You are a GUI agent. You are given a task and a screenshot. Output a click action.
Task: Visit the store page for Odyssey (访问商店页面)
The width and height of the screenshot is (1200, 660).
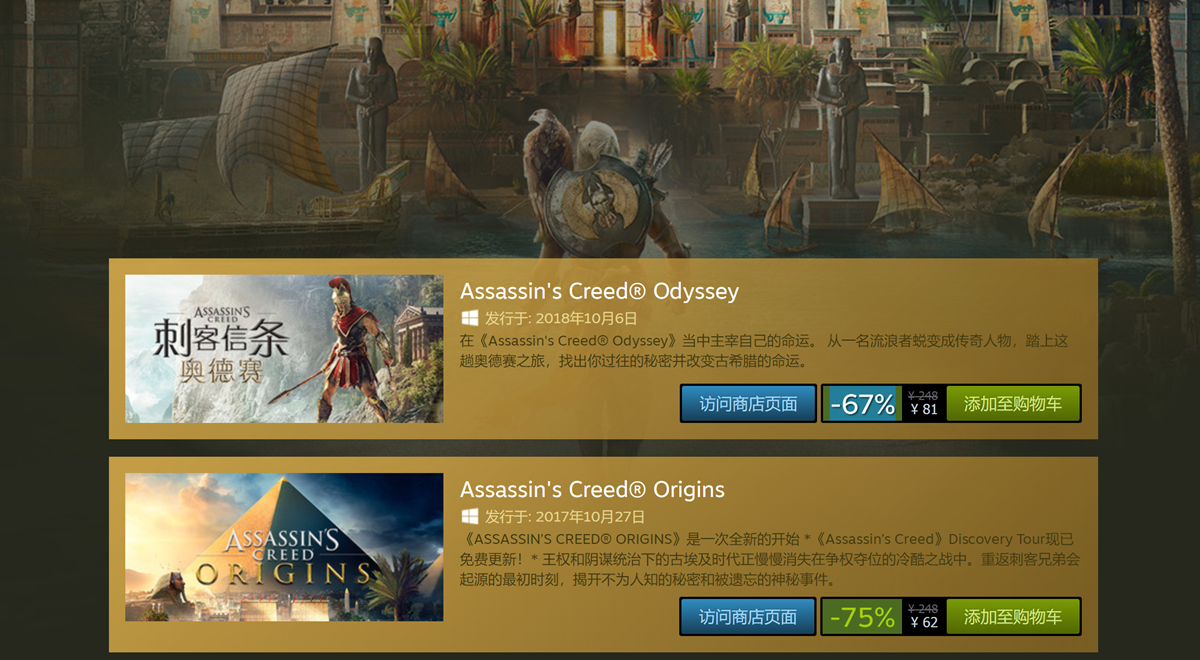pyautogui.click(x=748, y=404)
